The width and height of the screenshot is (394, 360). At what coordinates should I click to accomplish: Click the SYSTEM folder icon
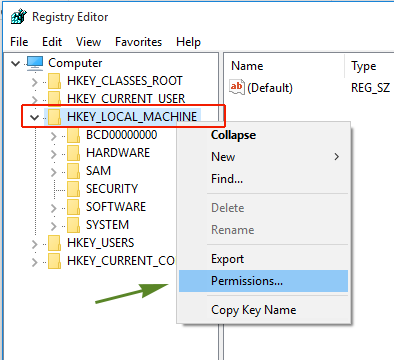coord(73,225)
